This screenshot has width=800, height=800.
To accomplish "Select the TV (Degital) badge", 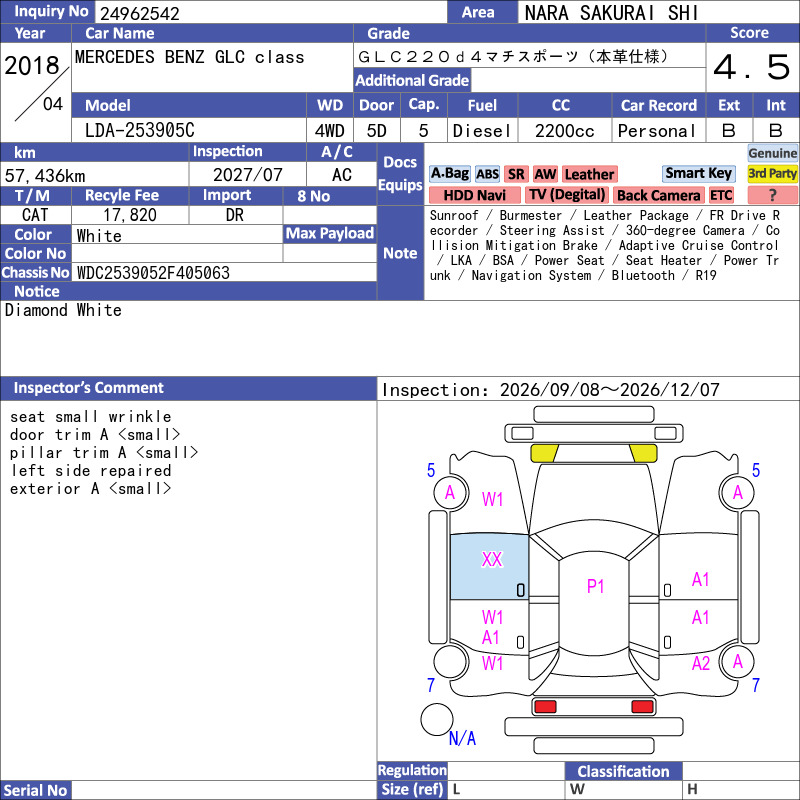I will coord(567,195).
